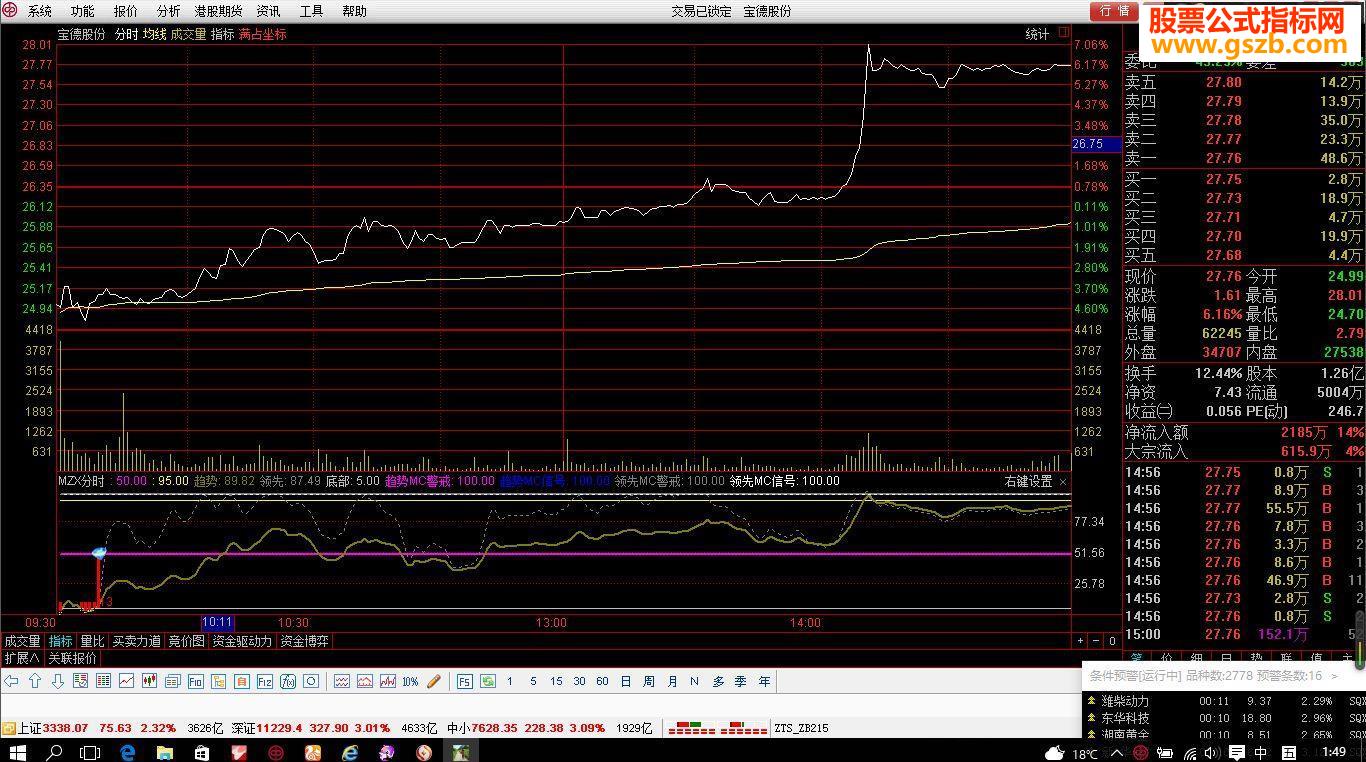The height and width of the screenshot is (762, 1366).
Task: Open the 报价 menu
Action: [126, 11]
